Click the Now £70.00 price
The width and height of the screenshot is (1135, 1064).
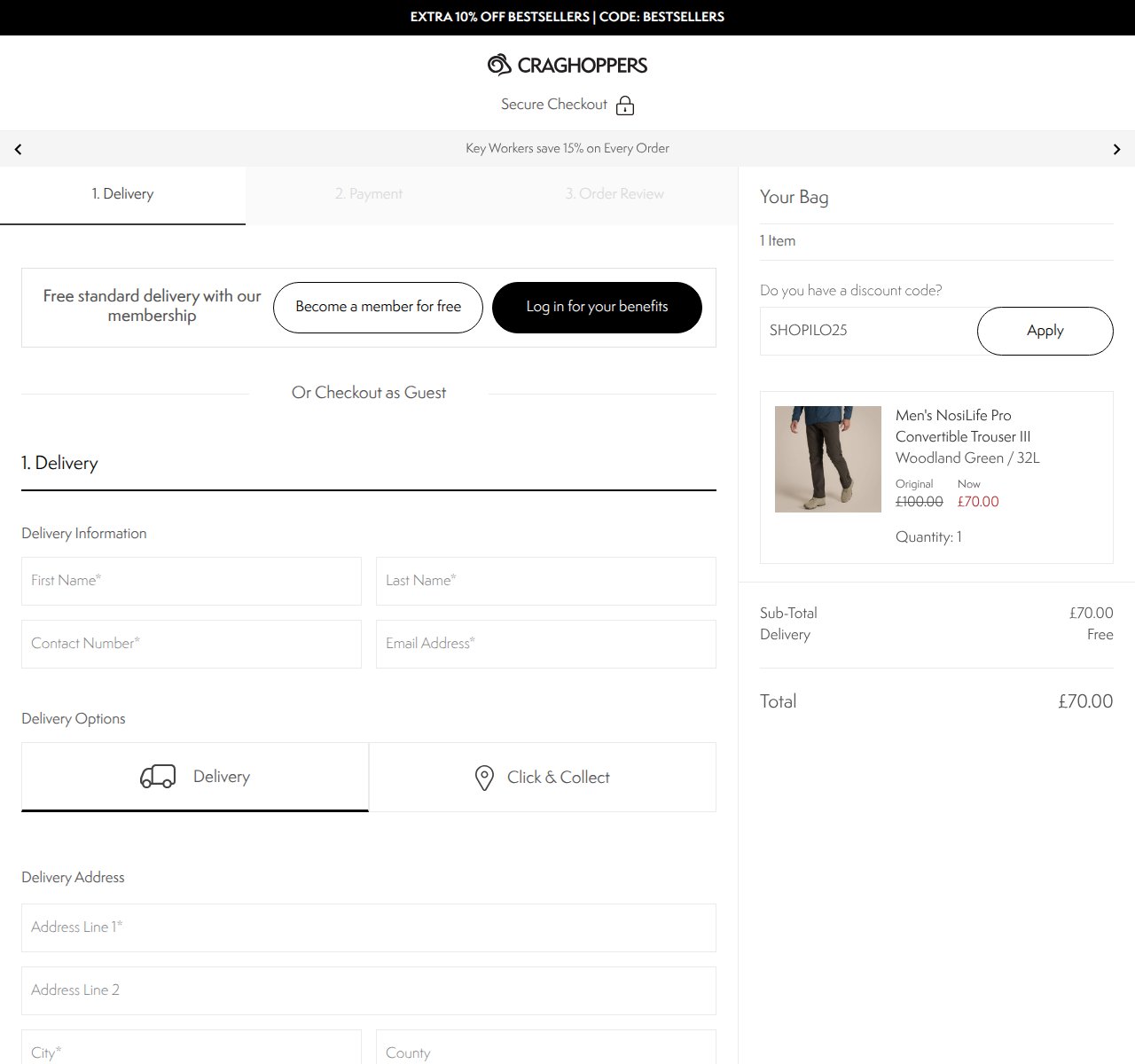(978, 502)
